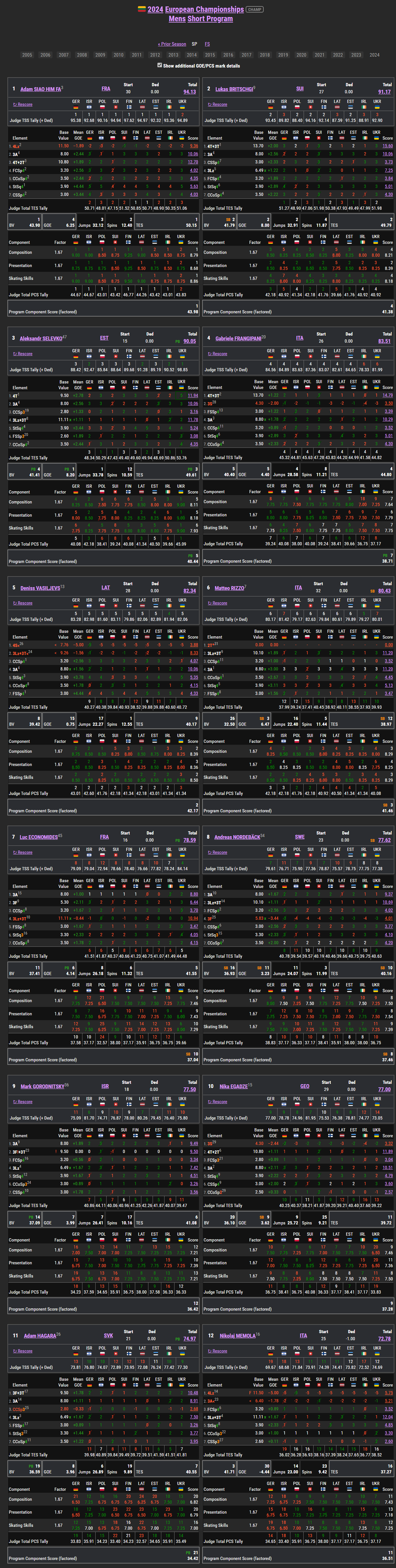Click Rescore for Lukas Britschgi

point(218,105)
